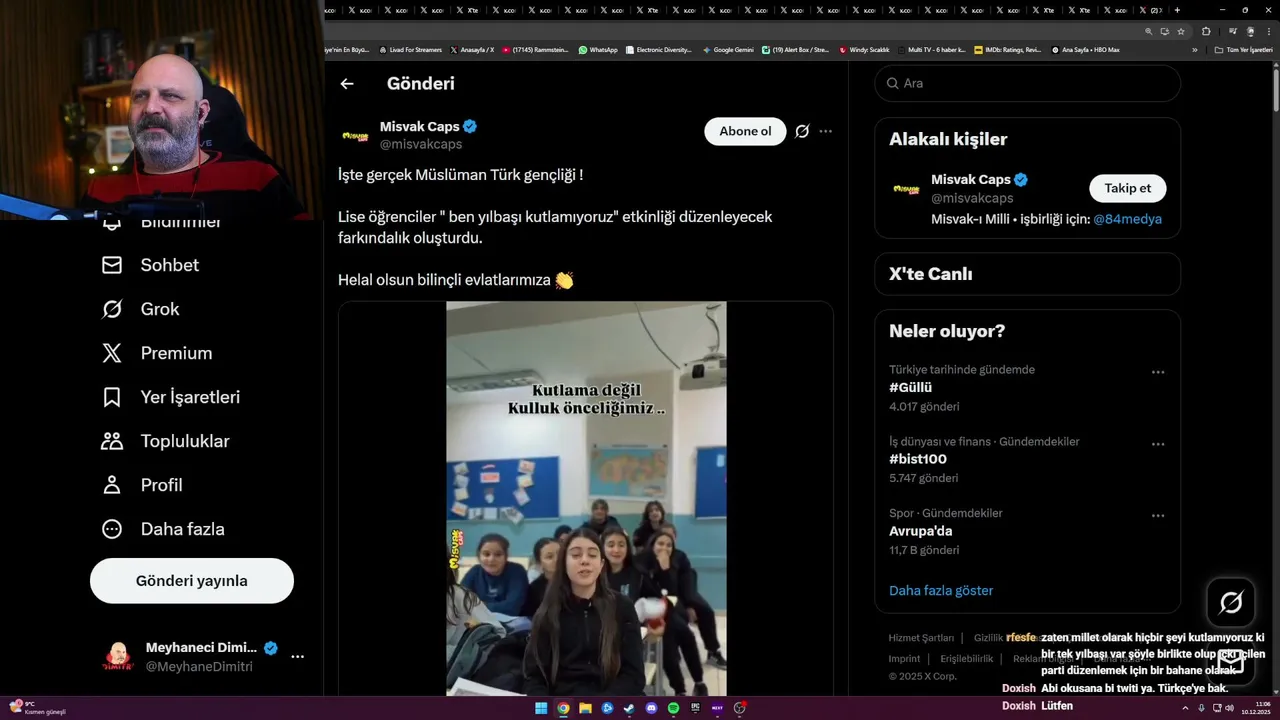
Task: Open a new browser tab
Action: tap(1177, 10)
